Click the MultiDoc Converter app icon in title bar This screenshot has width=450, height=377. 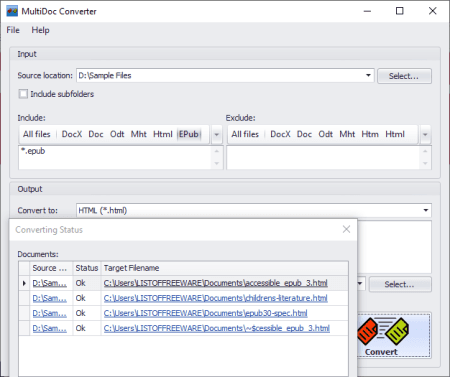(x=12, y=11)
